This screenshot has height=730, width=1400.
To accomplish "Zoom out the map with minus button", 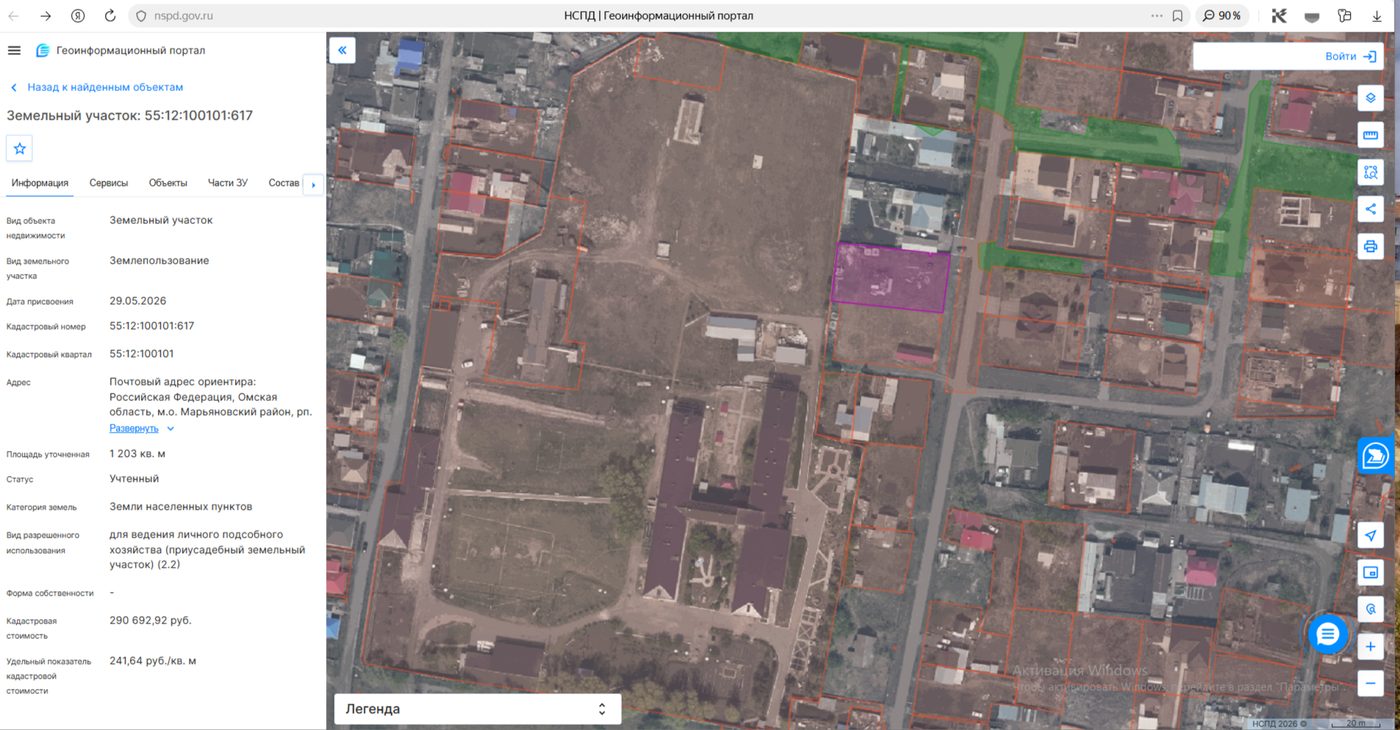I will tap(1370, 684).
